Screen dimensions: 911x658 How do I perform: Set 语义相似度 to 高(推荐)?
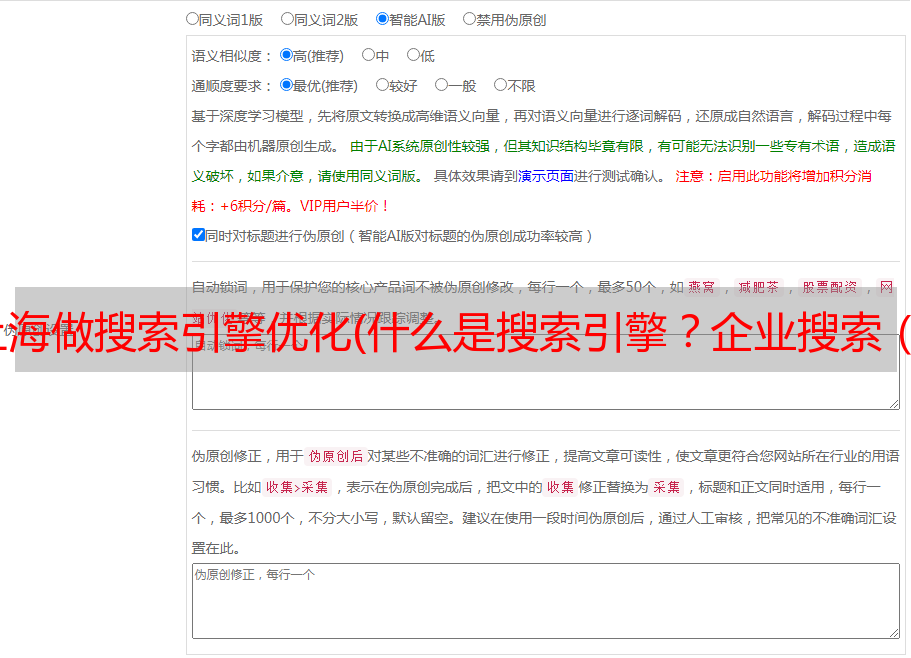[x=286, y=55]
